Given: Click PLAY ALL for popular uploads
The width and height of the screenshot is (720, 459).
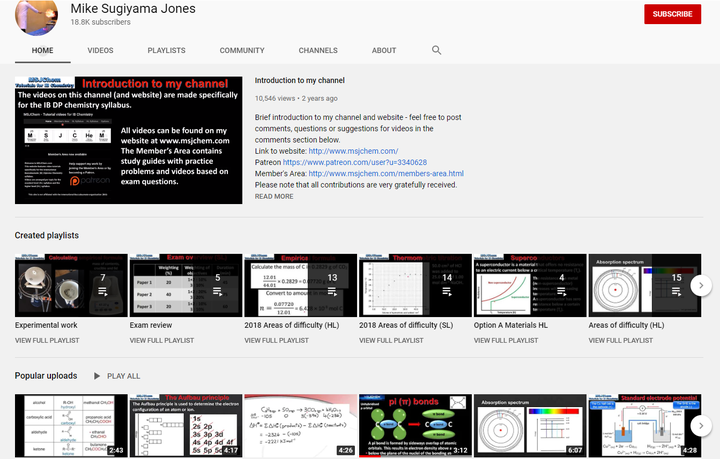Looking at the screenshot, I should click(124, 376).
